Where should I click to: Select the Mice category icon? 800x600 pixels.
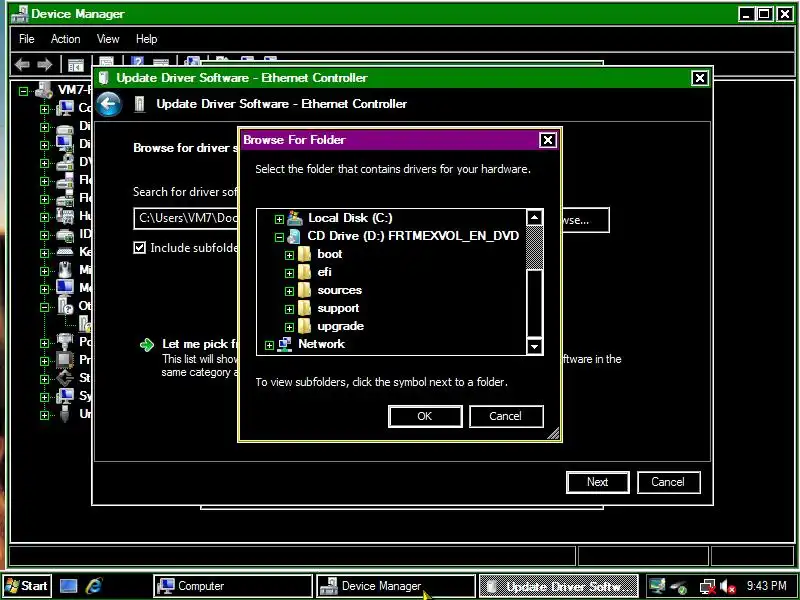65,270
